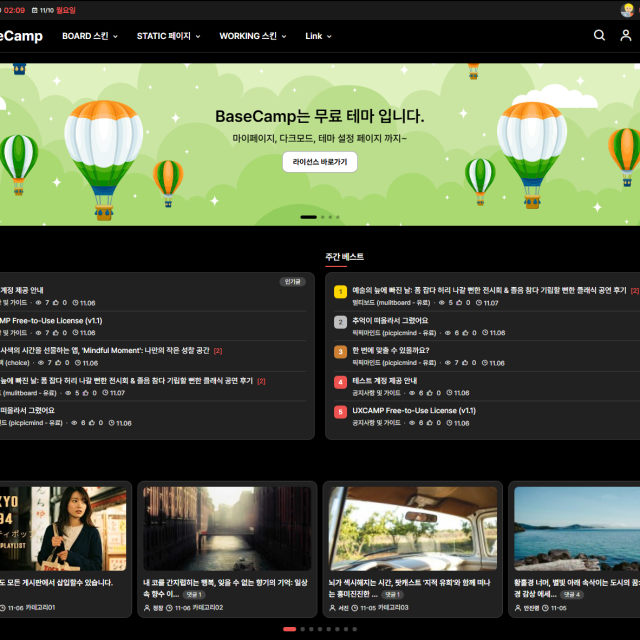Select the active banner slide indicator
This screenshot has height=640, width=640.
[x=308, y=217]
